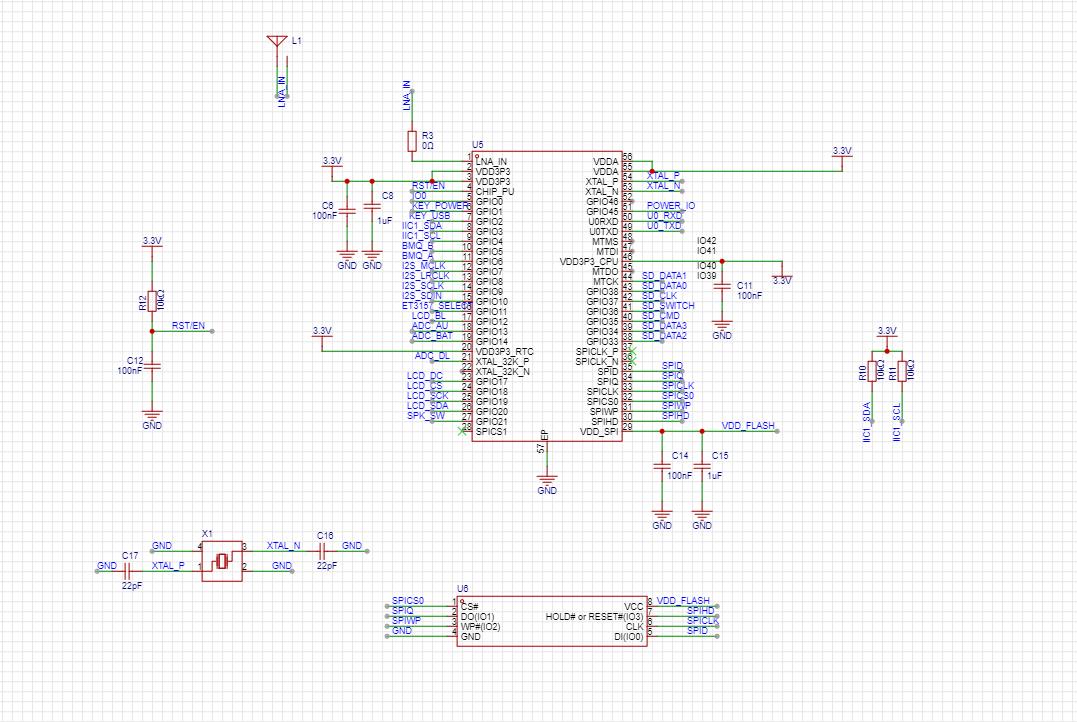This screenshot has width=1077, height=722.
Task: Click the U0_TXD net label
Action: (665, 225)
